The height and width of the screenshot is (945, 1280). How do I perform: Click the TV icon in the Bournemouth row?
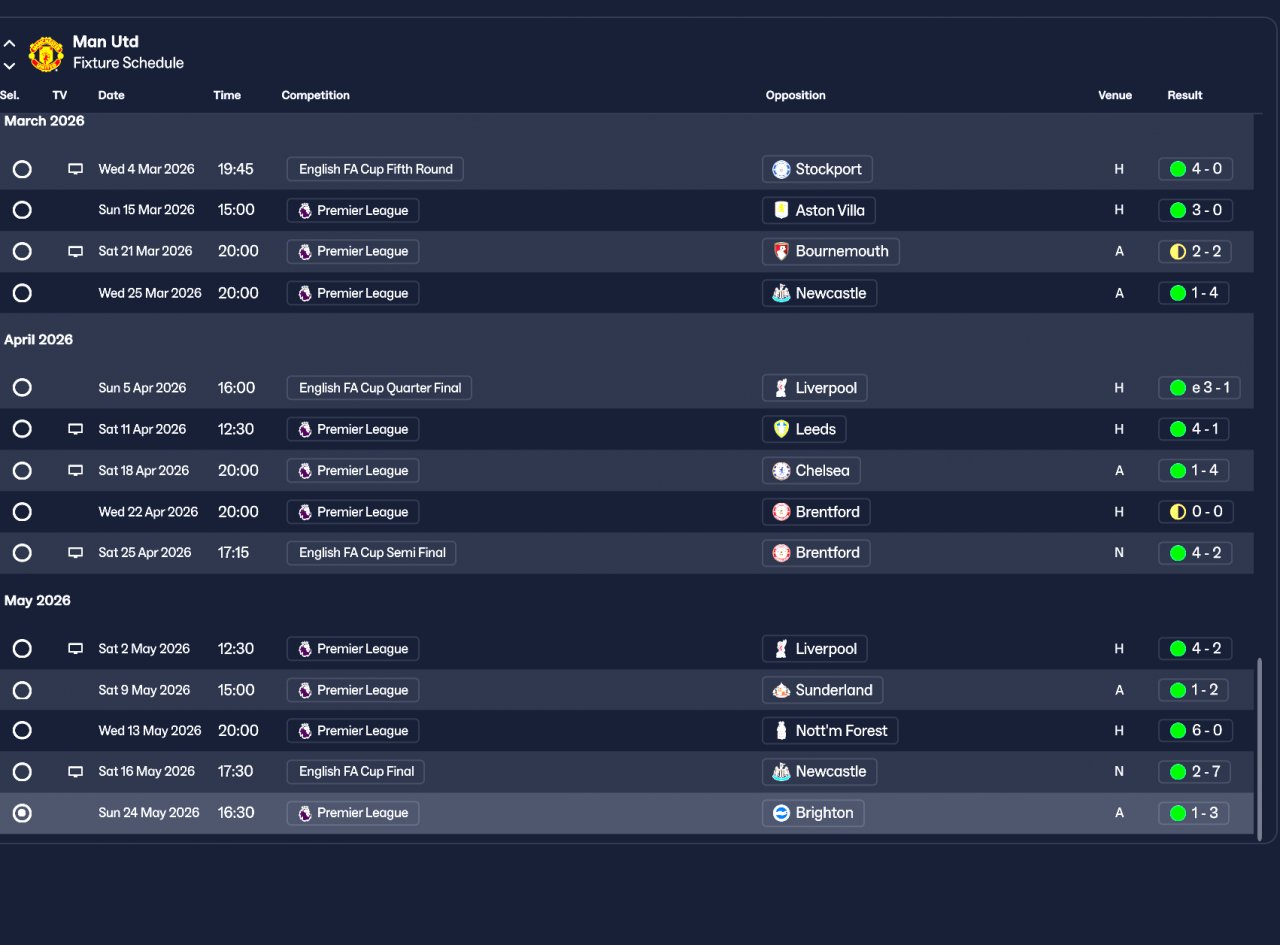pos(75,251)
